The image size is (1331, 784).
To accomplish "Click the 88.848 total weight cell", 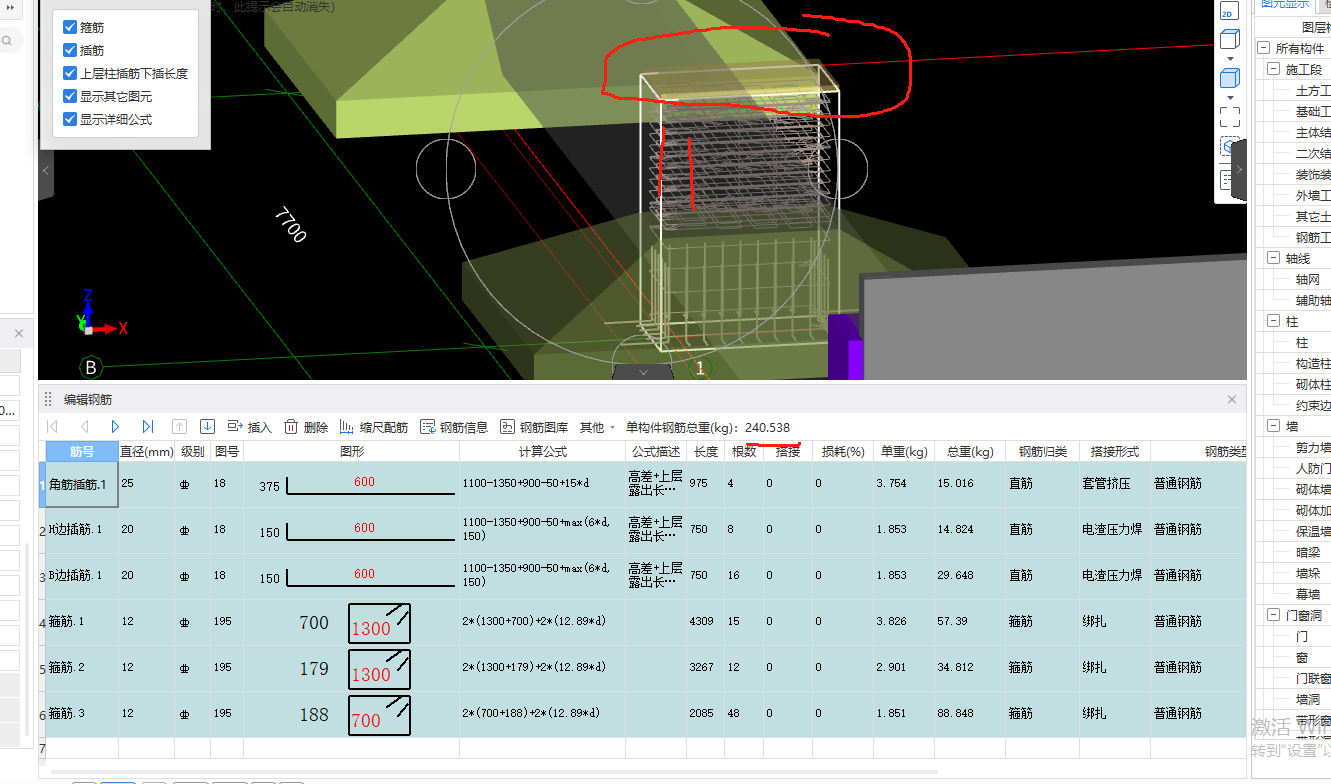I will pyautogui.click(x=970, y=714).
